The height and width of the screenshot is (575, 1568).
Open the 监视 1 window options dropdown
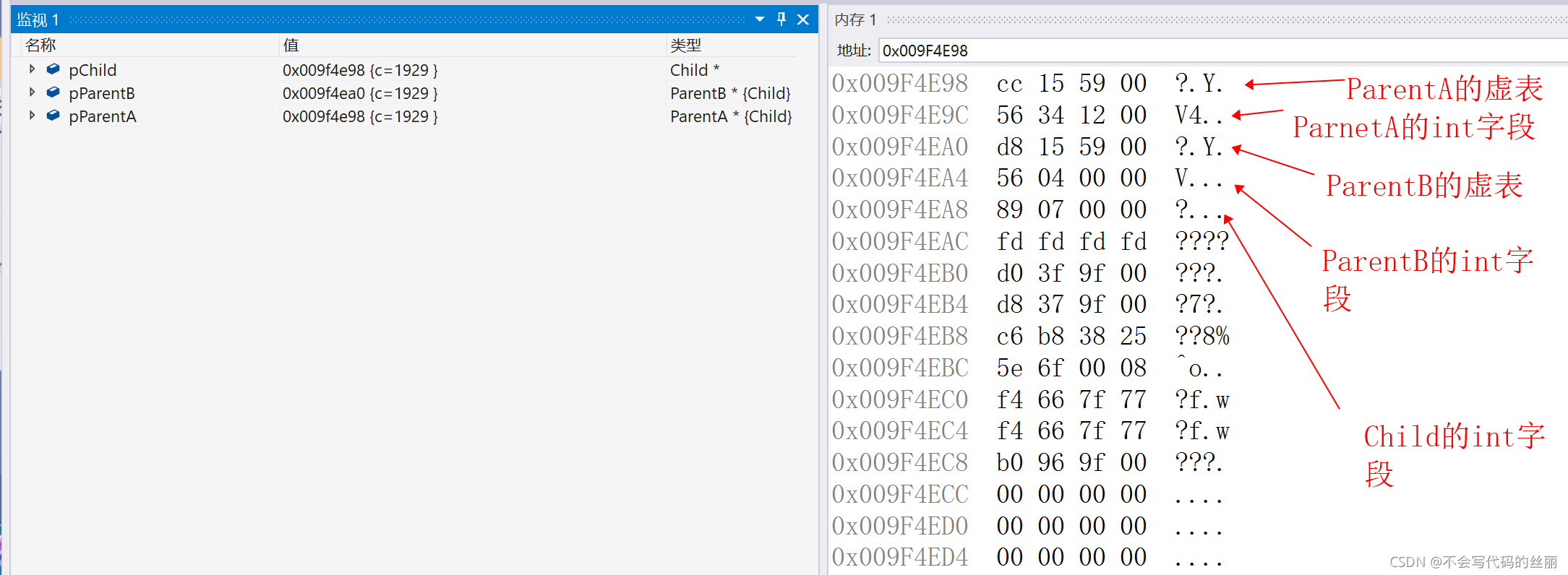[x=760, y=20]
